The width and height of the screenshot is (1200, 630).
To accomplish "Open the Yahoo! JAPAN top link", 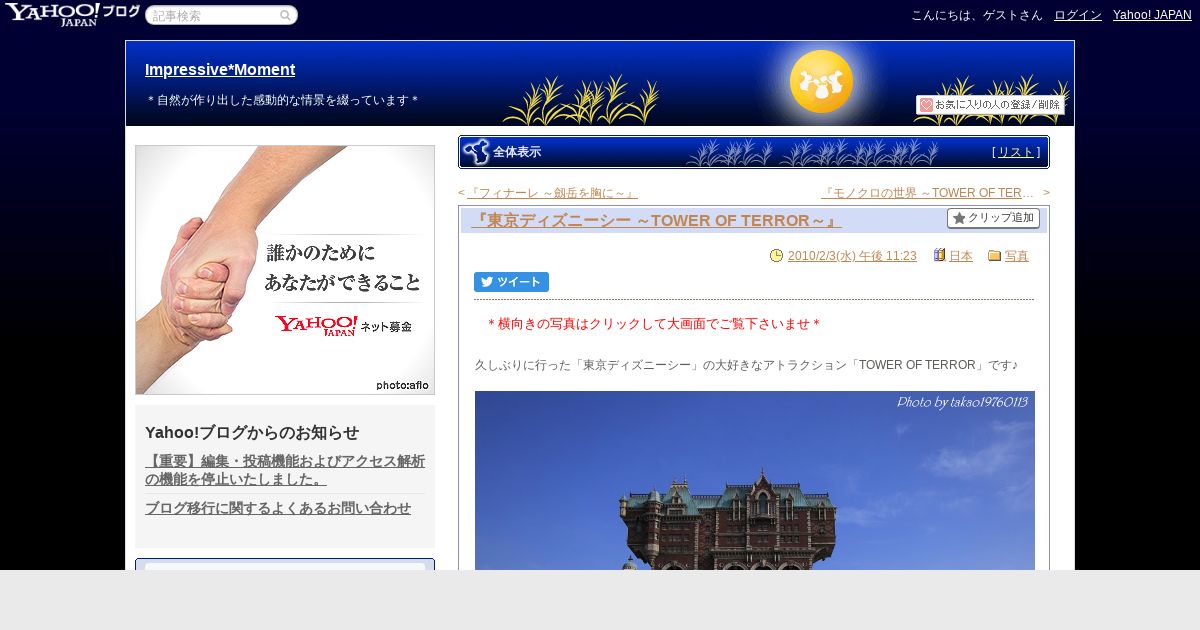I will [1152, 15].
